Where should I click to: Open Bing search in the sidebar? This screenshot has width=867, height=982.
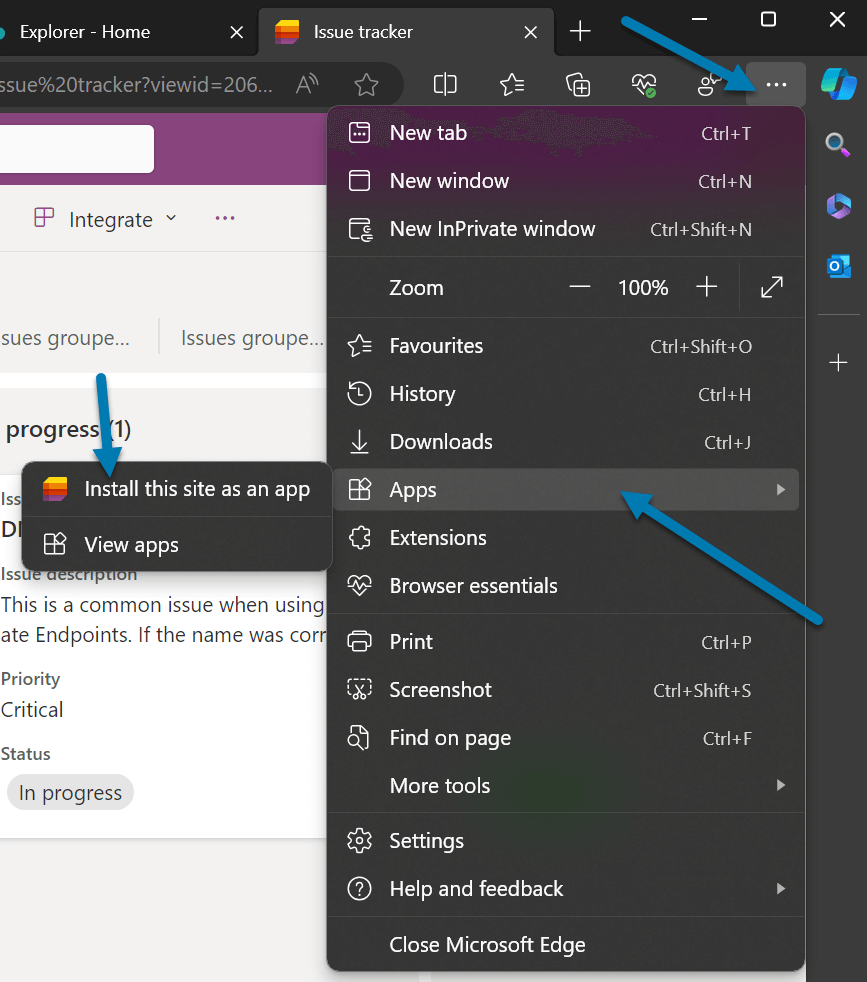(838, 144)
